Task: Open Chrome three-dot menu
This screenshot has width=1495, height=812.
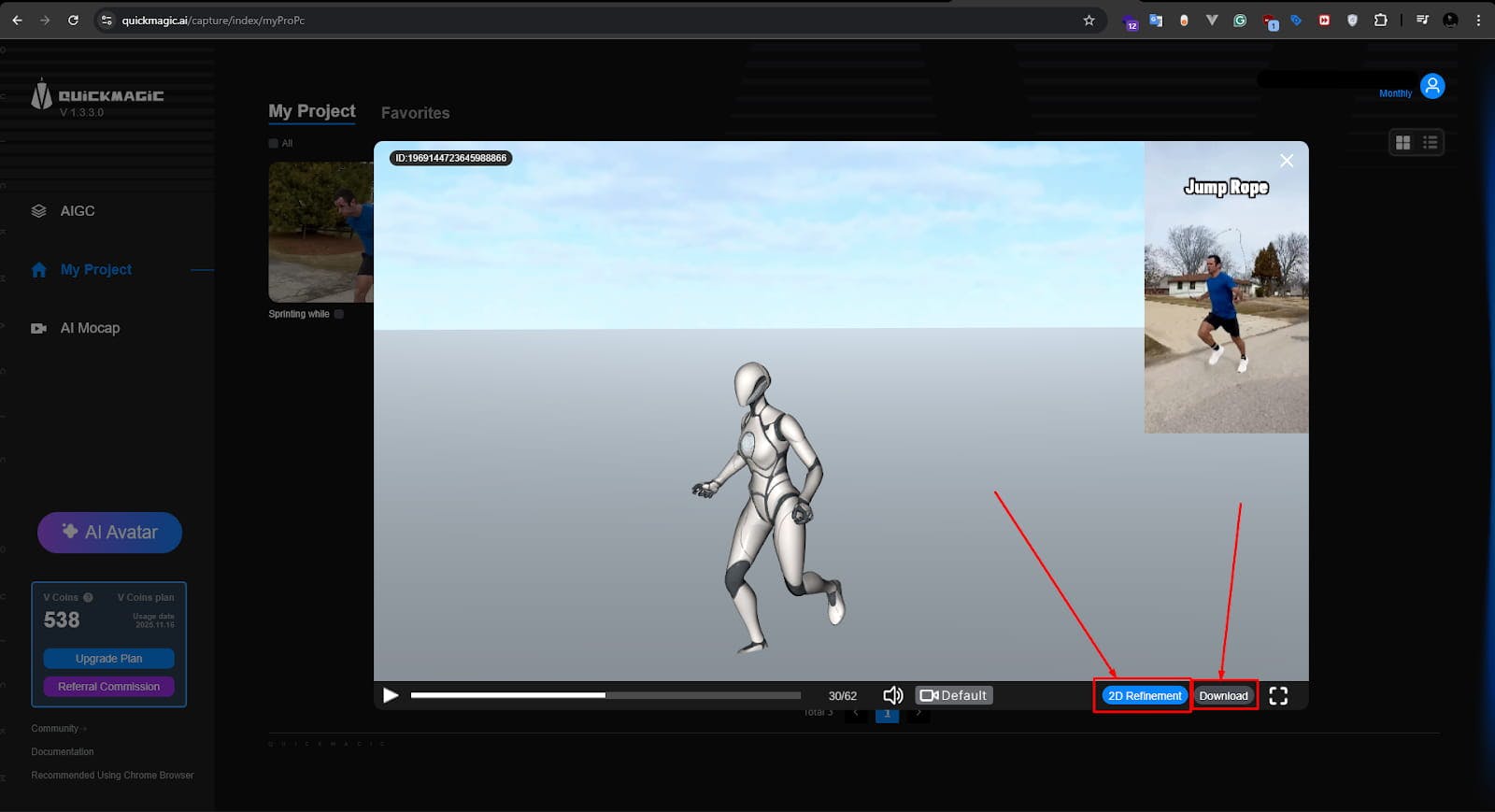Action: (x=1478, y=20)
